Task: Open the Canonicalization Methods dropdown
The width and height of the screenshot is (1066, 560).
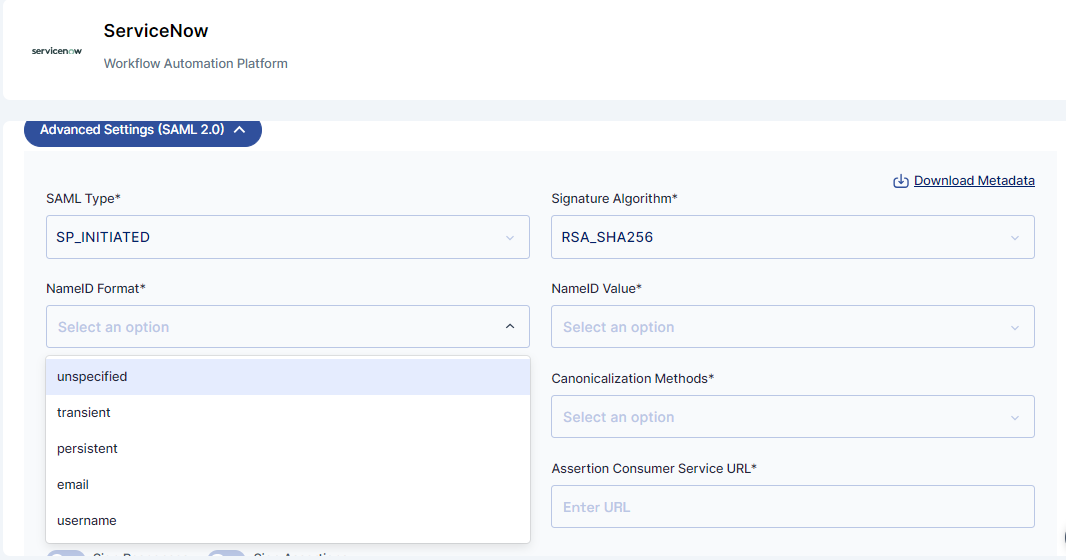Action: point(793,417)
